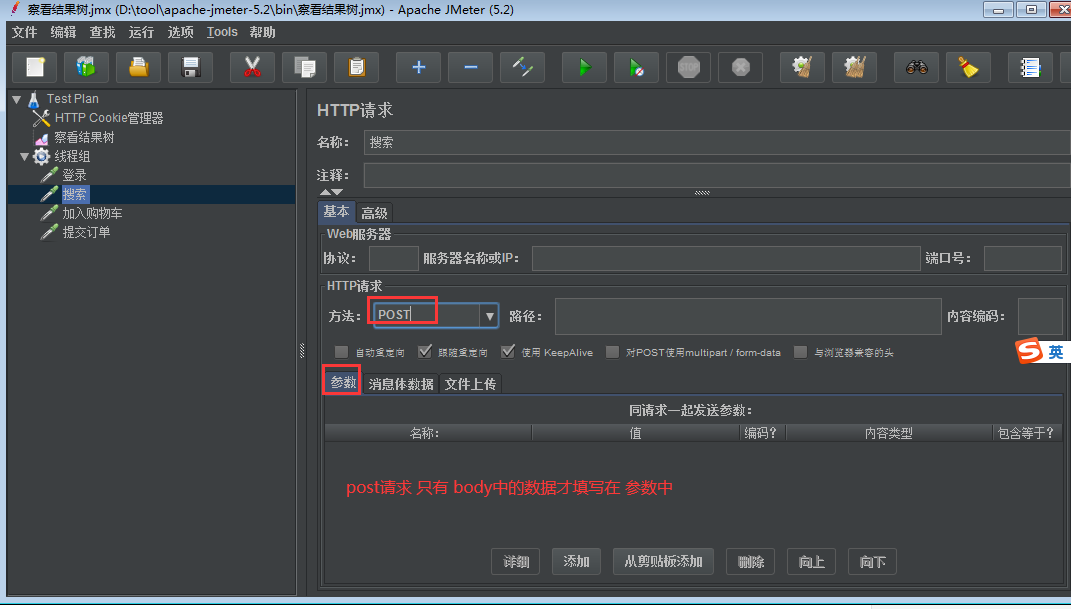Switch to the 基本 tab
This screenshot has height=609, width=1071.
[x=336, y=212]
